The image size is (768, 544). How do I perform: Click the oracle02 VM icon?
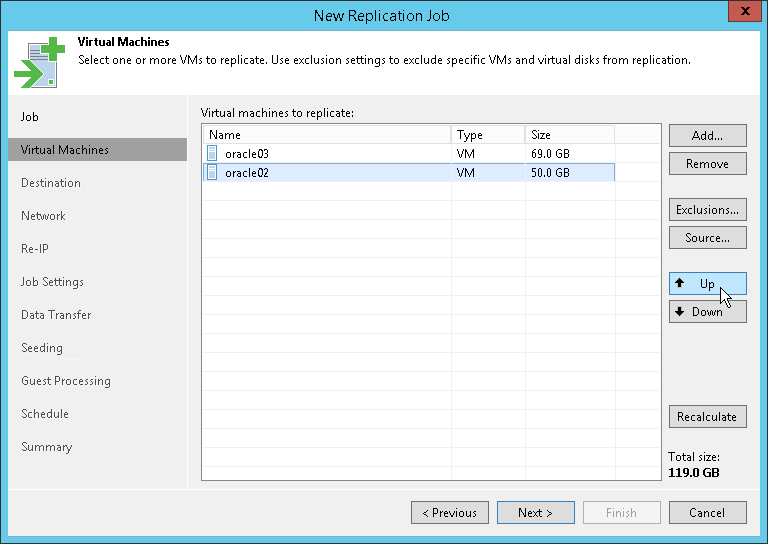[212, 173]
